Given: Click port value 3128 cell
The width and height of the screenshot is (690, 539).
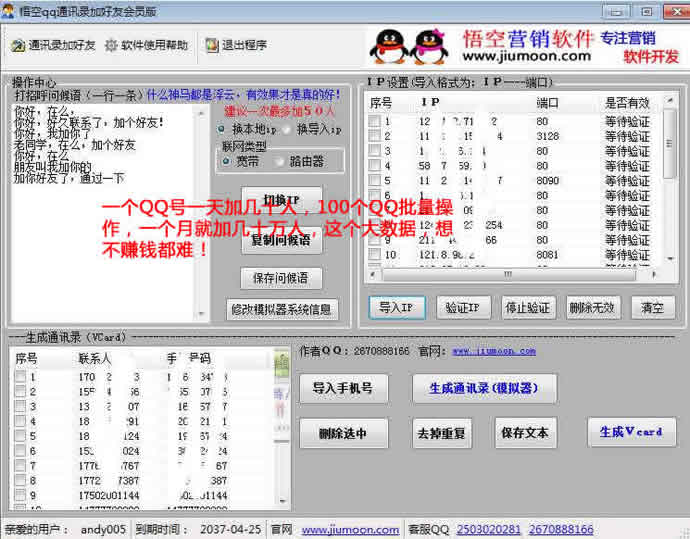Looking at the screenshot, I should pyautogui.click(x=547, y=136).
